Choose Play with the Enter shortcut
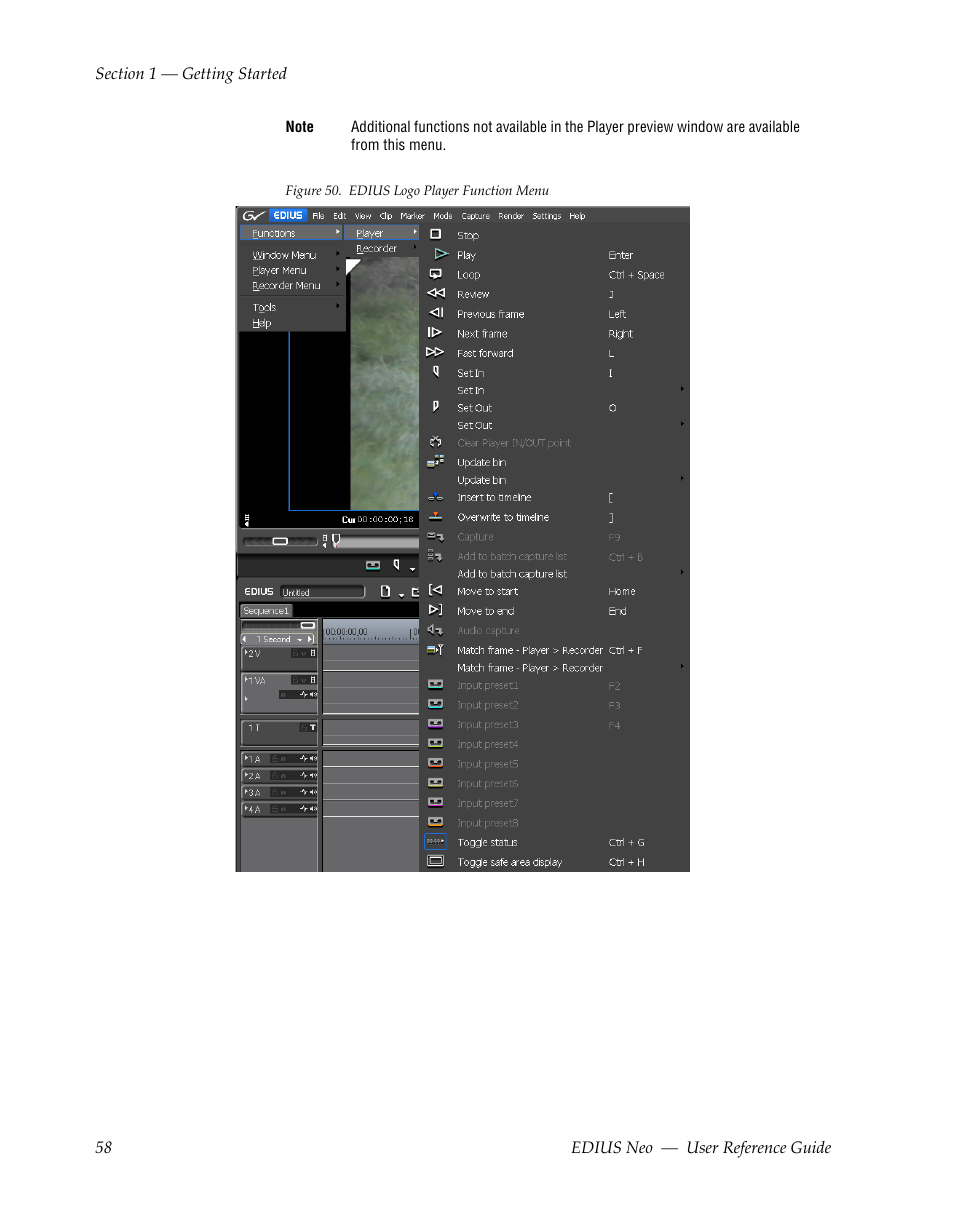The height and width of the screenshot is (1227, 954). point(554,255)
